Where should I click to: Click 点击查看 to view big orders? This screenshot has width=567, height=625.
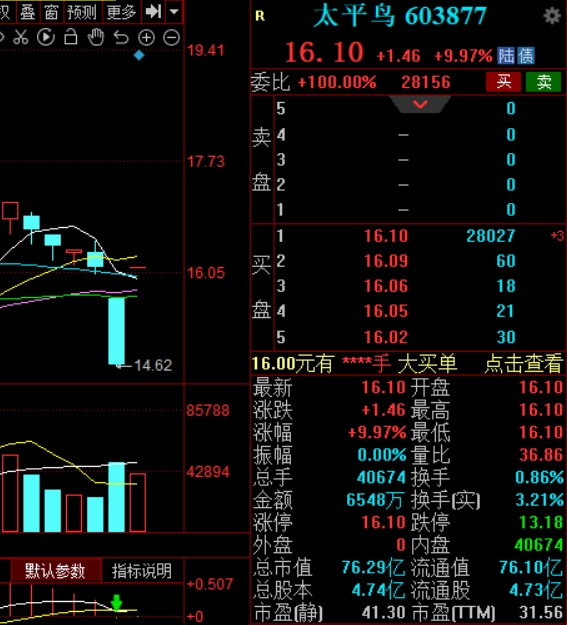point(523,363)
